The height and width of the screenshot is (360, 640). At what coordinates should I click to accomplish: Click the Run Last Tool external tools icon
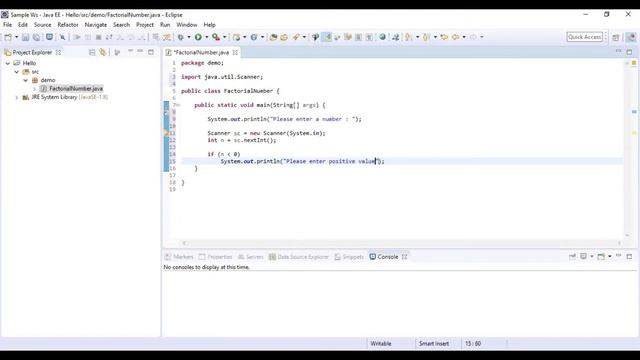[216, 37]
